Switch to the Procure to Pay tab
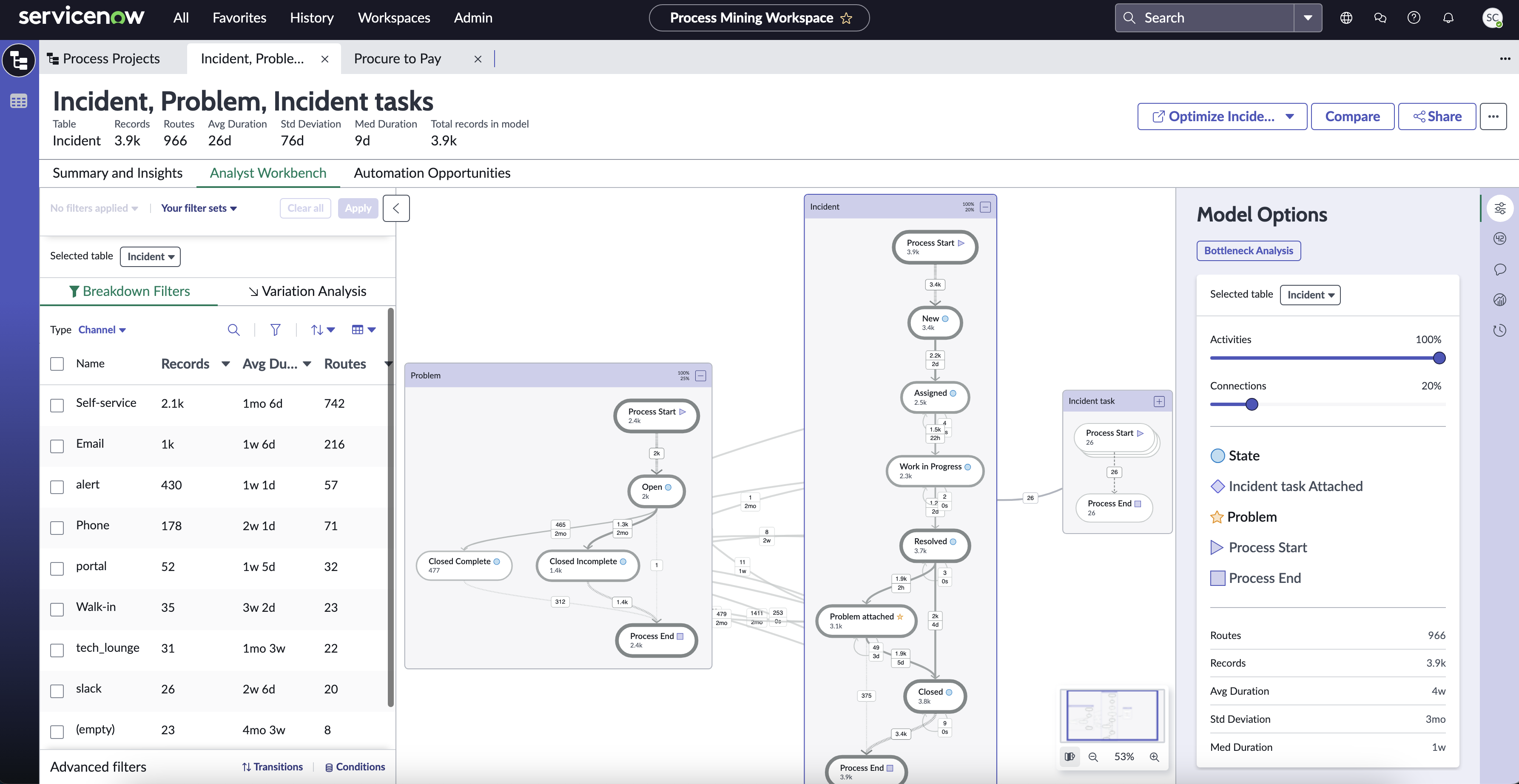 [x=398, y=58]
